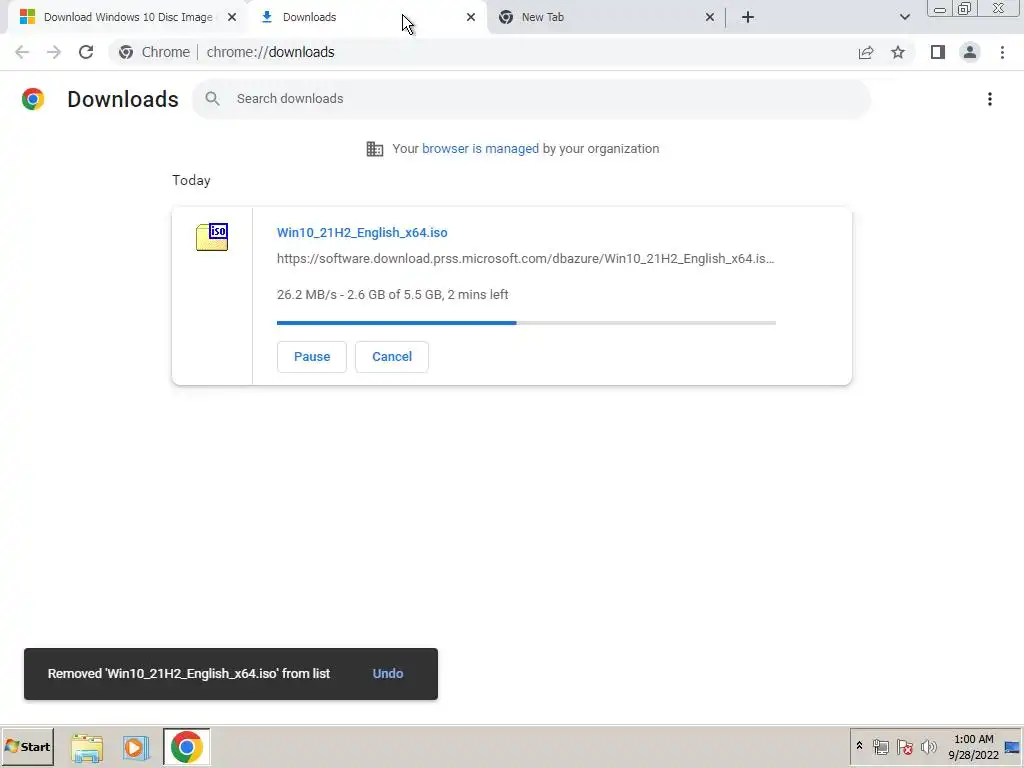Viewport: 1024px width, 768px height.
Task: Close the Download Windows 10 Disc Image tab
Action: pyautogui.click(x=232, y=17)
